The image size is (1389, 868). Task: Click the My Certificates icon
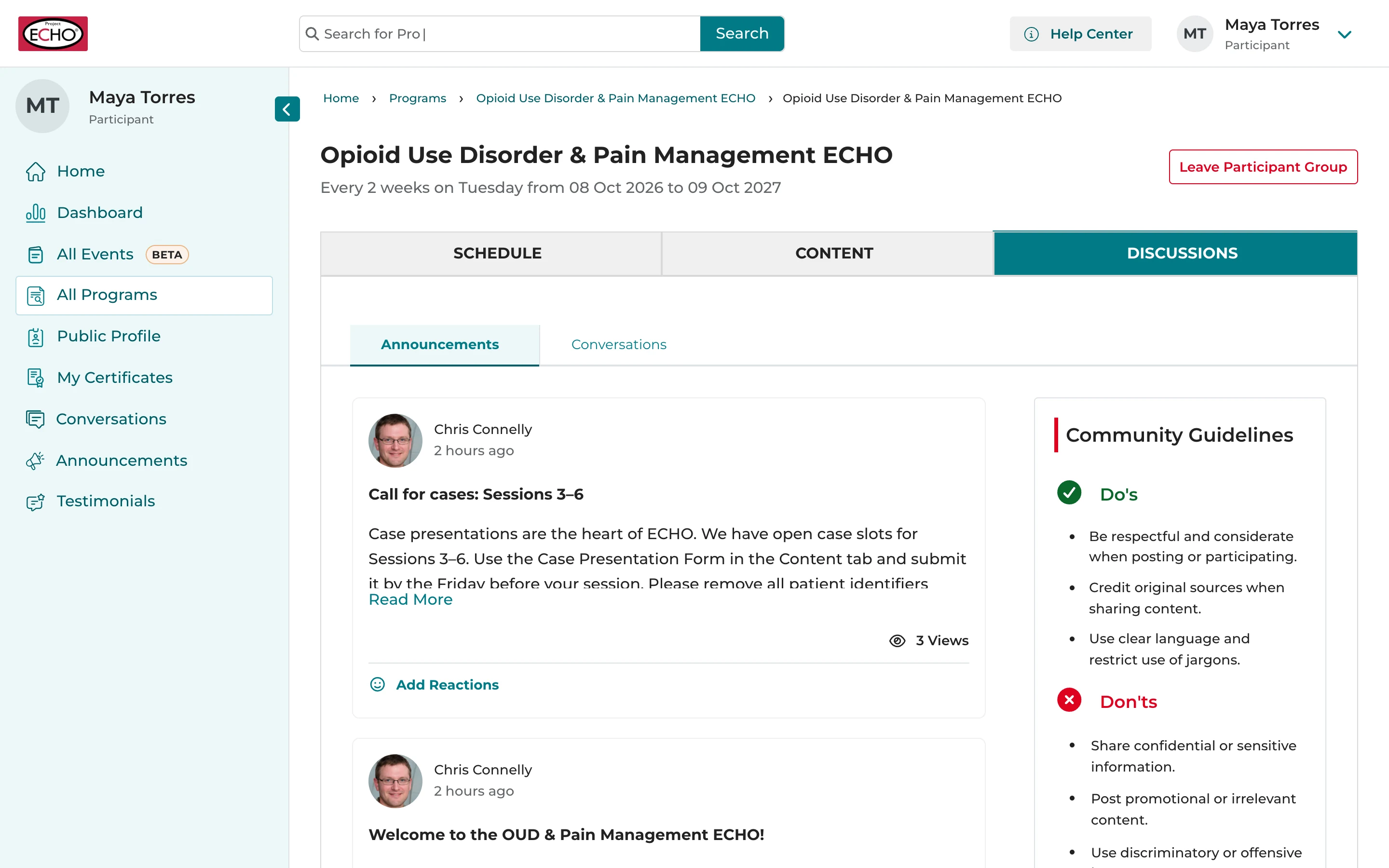(x=36, y=378)
